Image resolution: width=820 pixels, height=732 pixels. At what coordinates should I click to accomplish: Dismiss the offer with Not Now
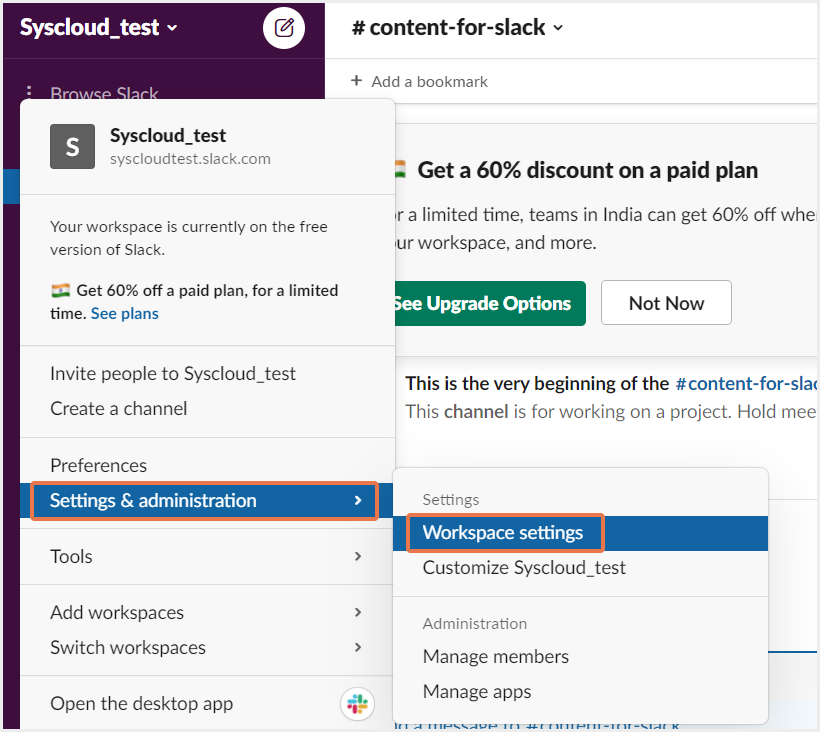coord(666,303)
